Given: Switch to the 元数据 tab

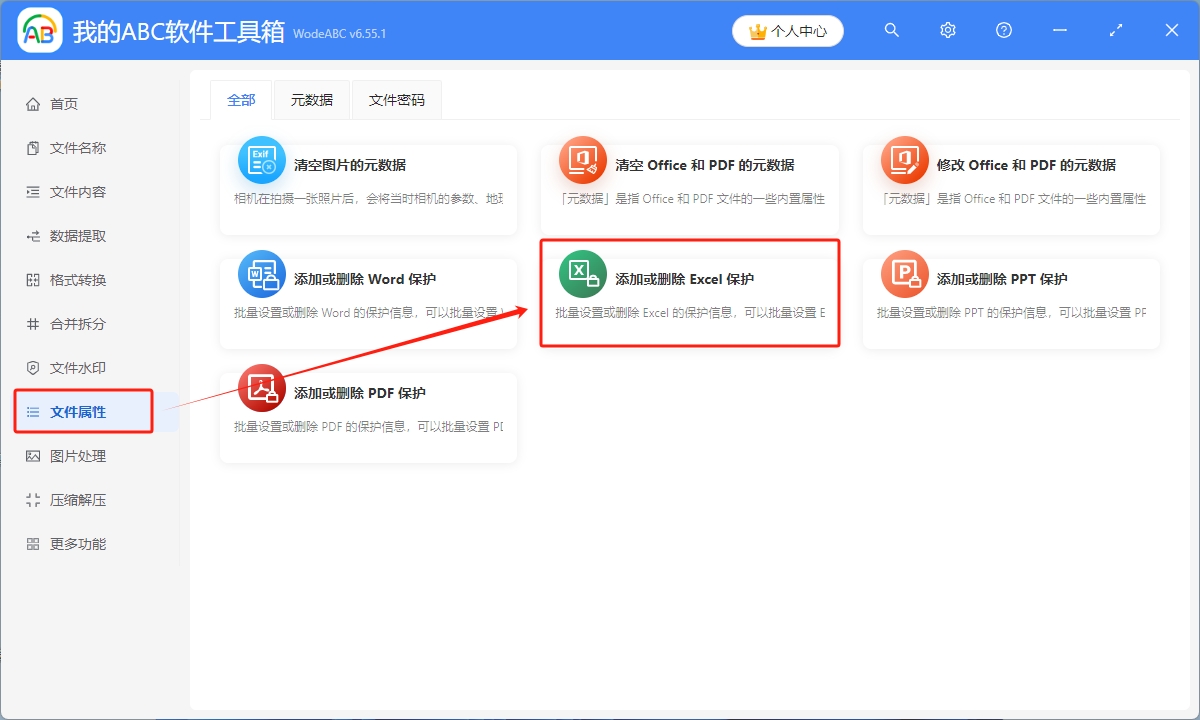Looking at the screenshot, I should pos(311,100).
